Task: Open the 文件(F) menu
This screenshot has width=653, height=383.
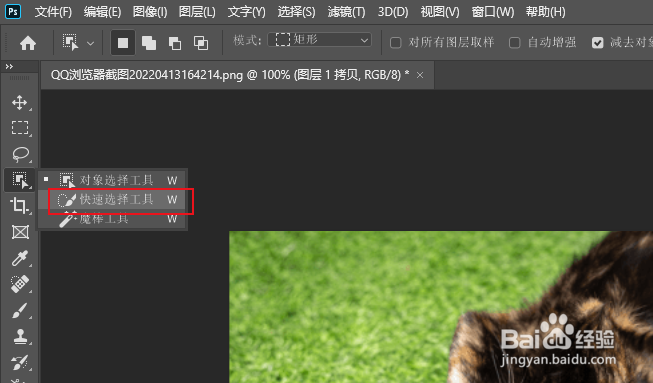Action: pyautogui.click(x=53, y=12)
